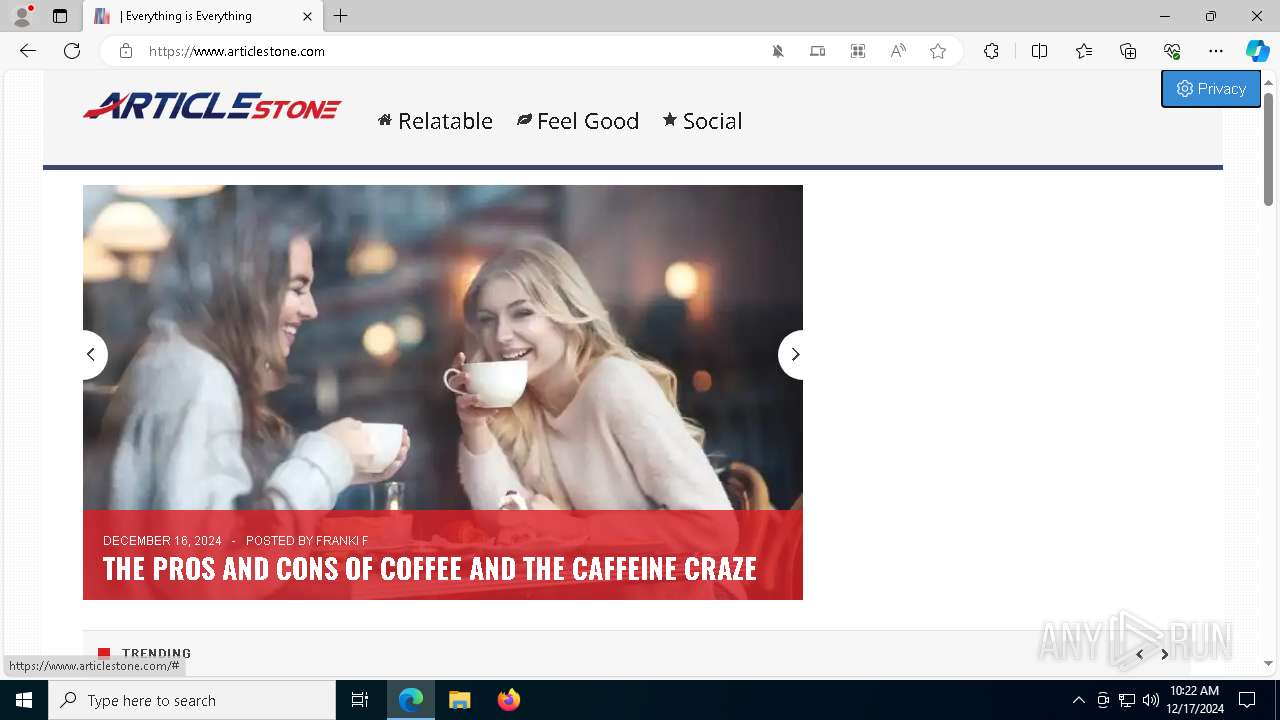The width and height of the screenshot is (1280, 720).
Task: Open the browser profile icon
Action: pyautogui.click(x=22, y=16)
